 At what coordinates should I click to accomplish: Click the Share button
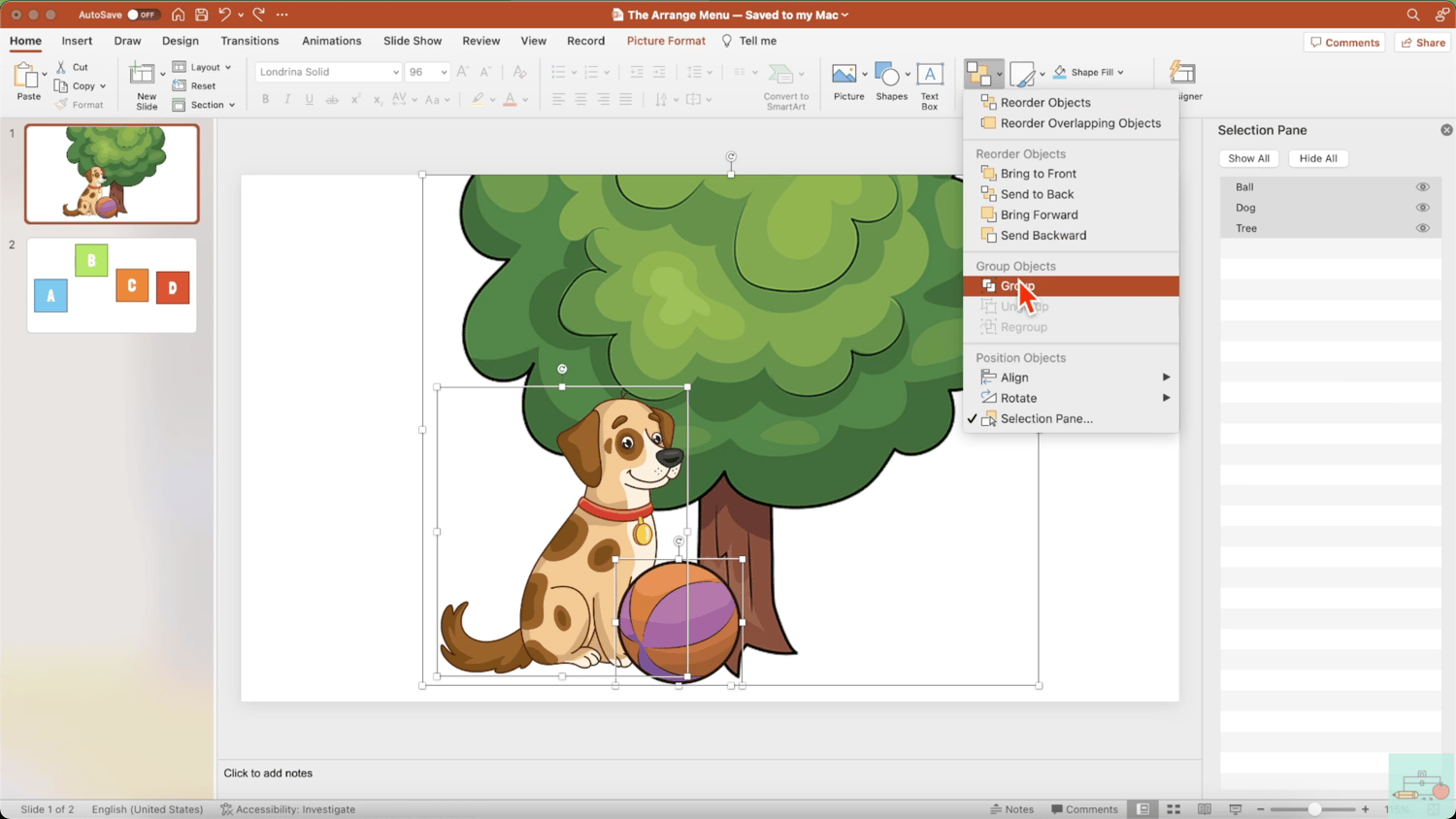pyautogui.click(x=1423, y=43)
